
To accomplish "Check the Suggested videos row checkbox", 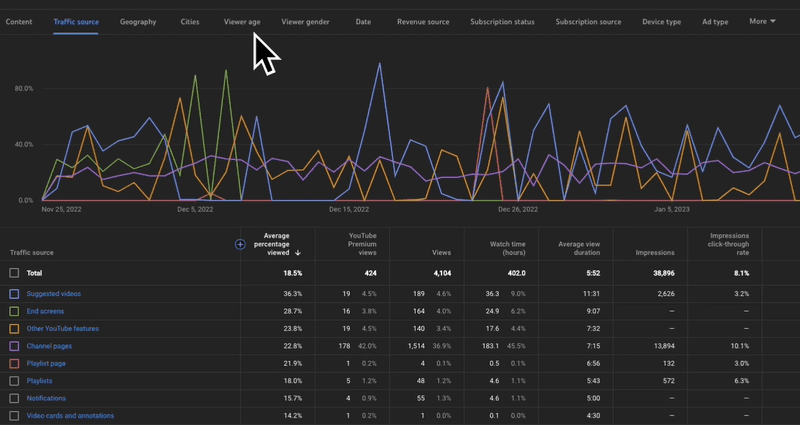I will point(14,294).
